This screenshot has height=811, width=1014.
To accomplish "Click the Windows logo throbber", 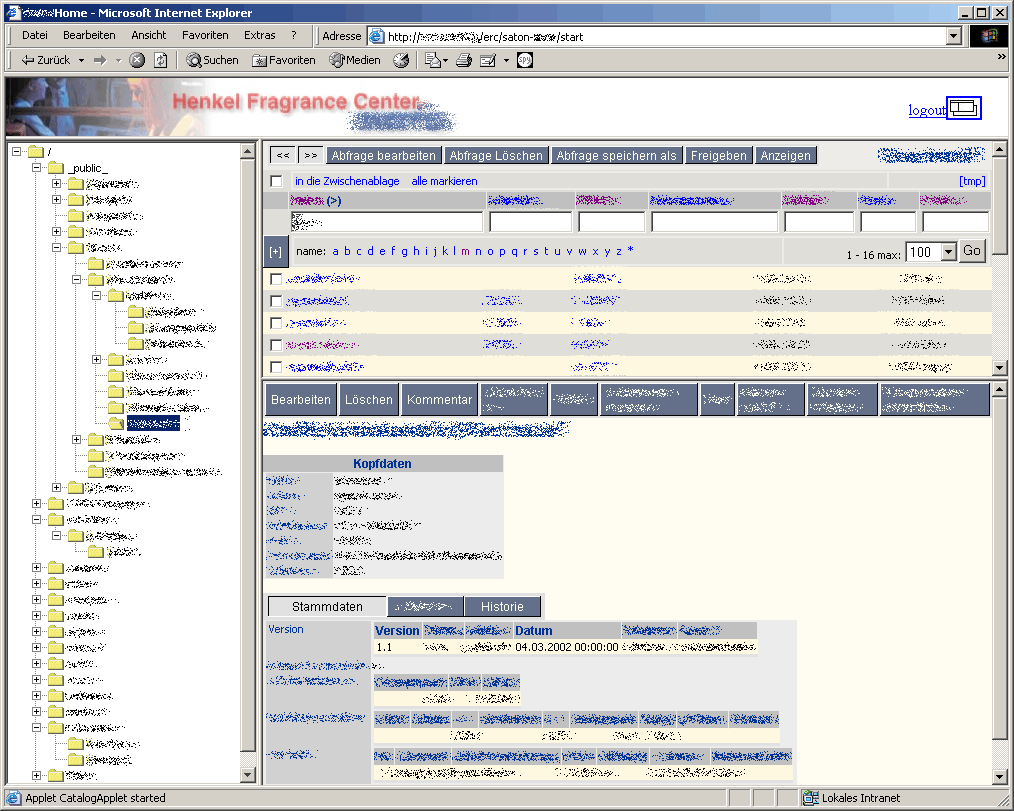I will click(x=989, y=36).
